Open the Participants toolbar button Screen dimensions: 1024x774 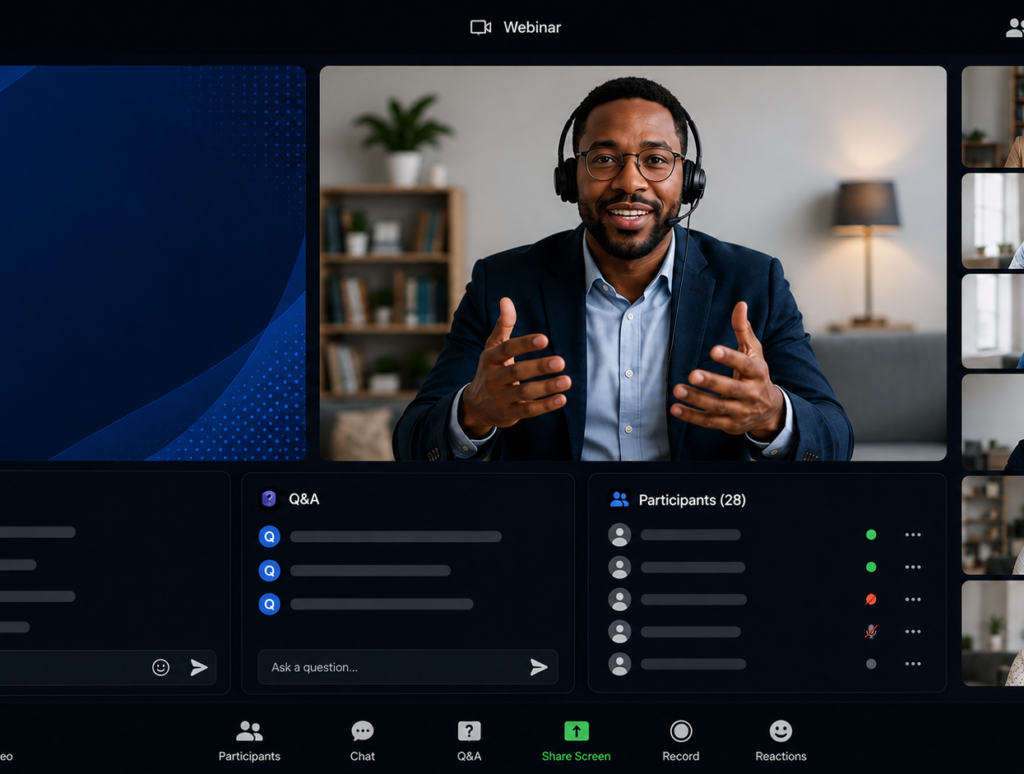(249, 741)
